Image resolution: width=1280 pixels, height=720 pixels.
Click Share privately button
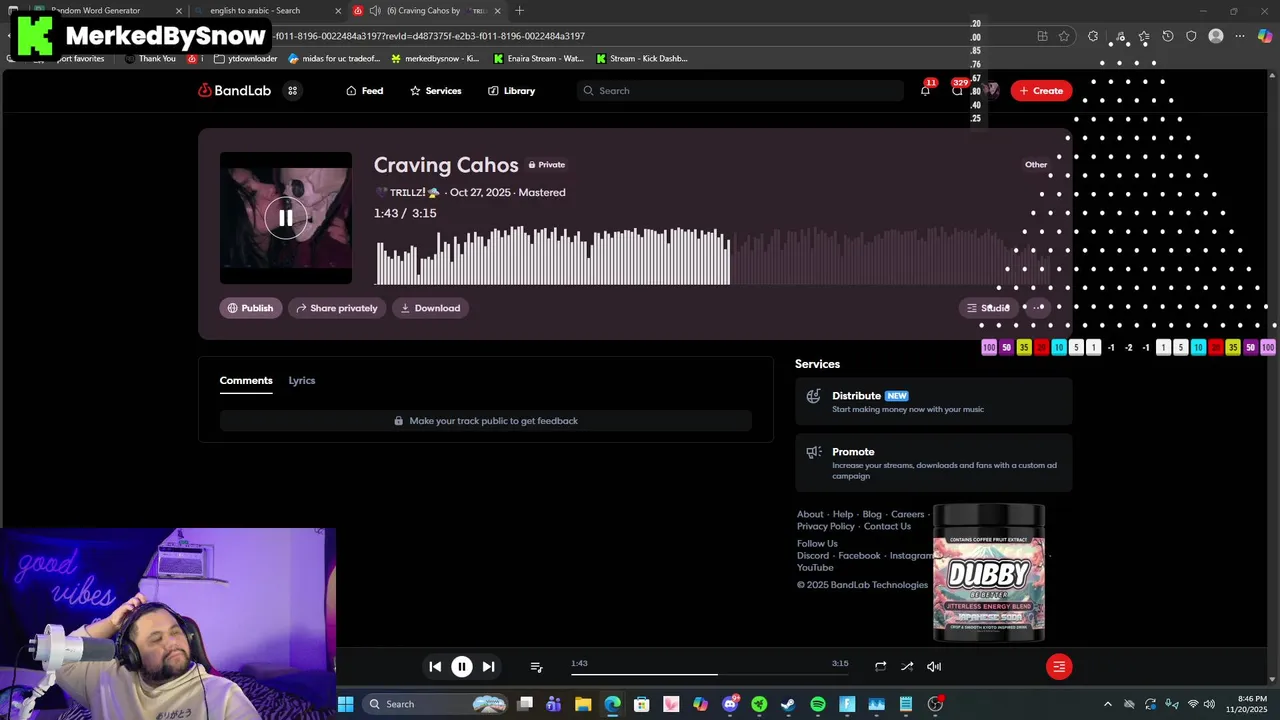tap(338, 308)
